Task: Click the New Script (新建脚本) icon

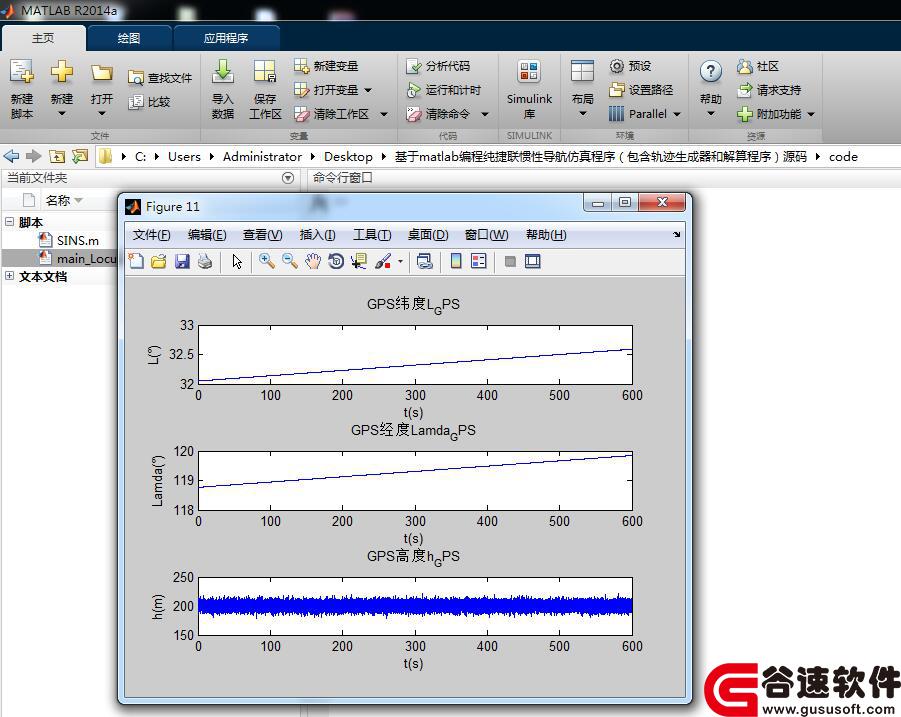Action: (x=22, y=73)
